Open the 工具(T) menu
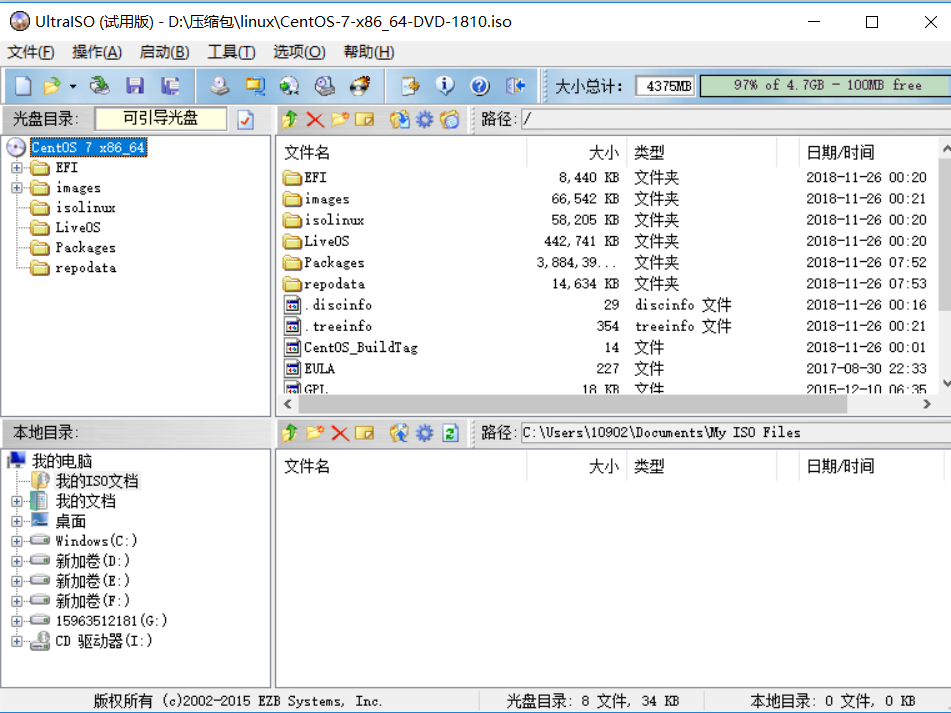This screenshot has height=713, width=951. [x=231, y=52]
